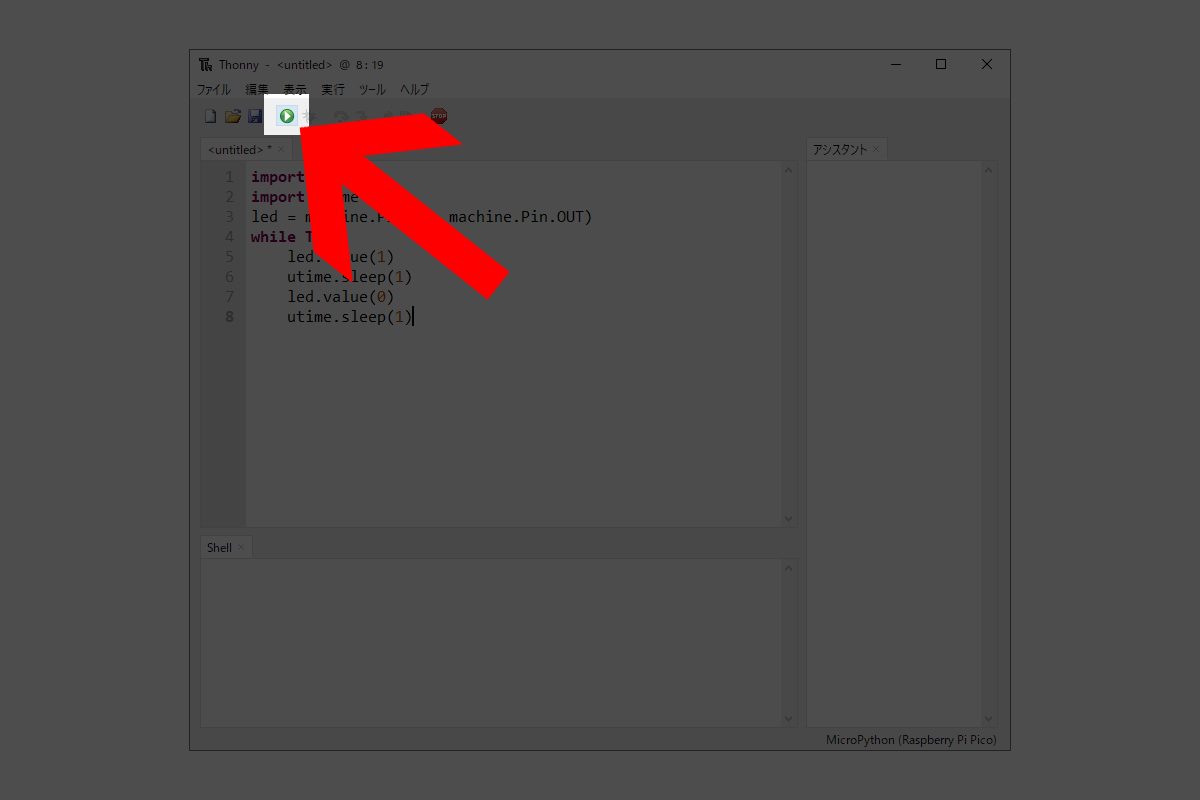Run the current script with green play button

click(x=287, y=117)
